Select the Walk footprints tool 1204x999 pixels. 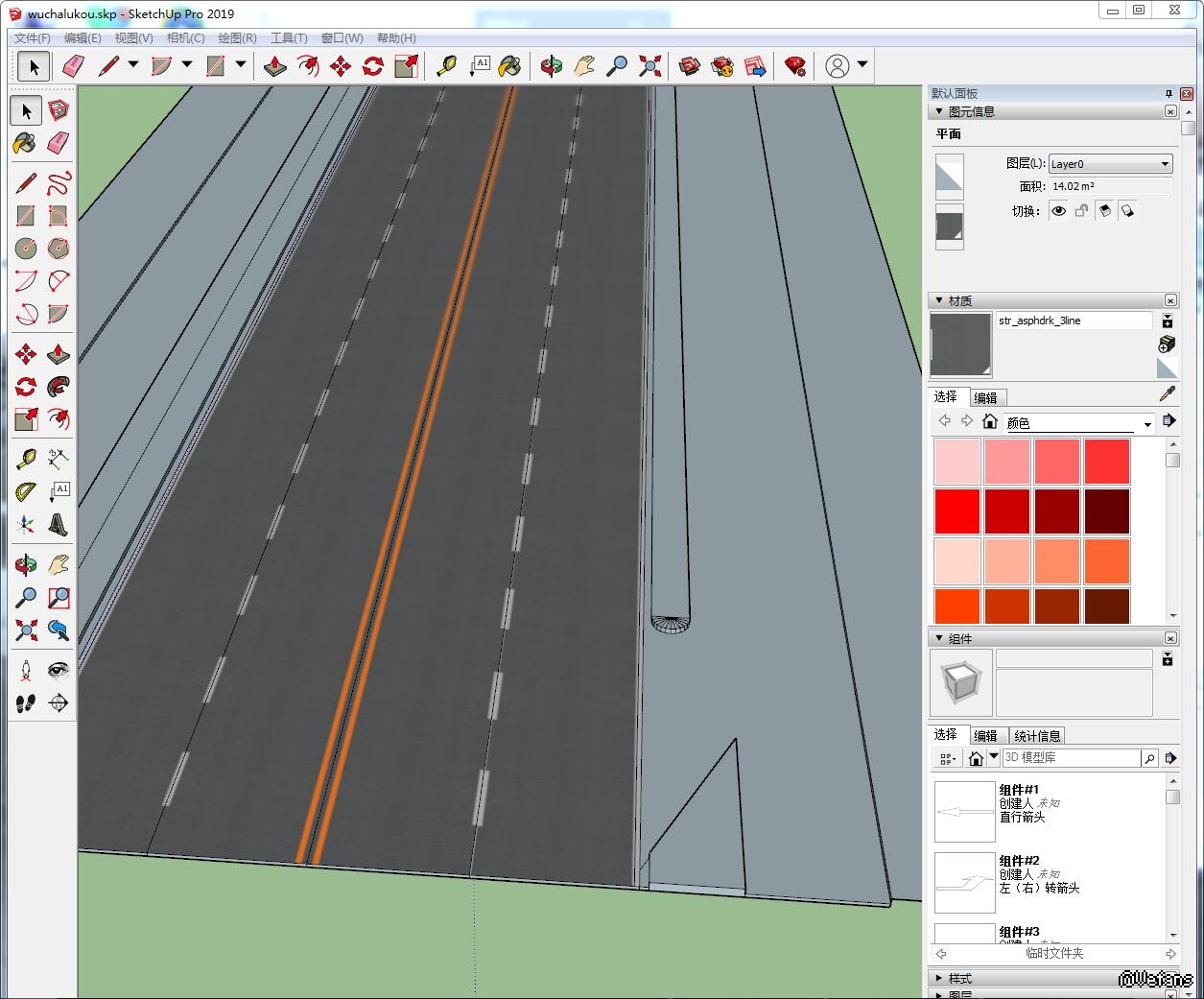click(26, 703)
